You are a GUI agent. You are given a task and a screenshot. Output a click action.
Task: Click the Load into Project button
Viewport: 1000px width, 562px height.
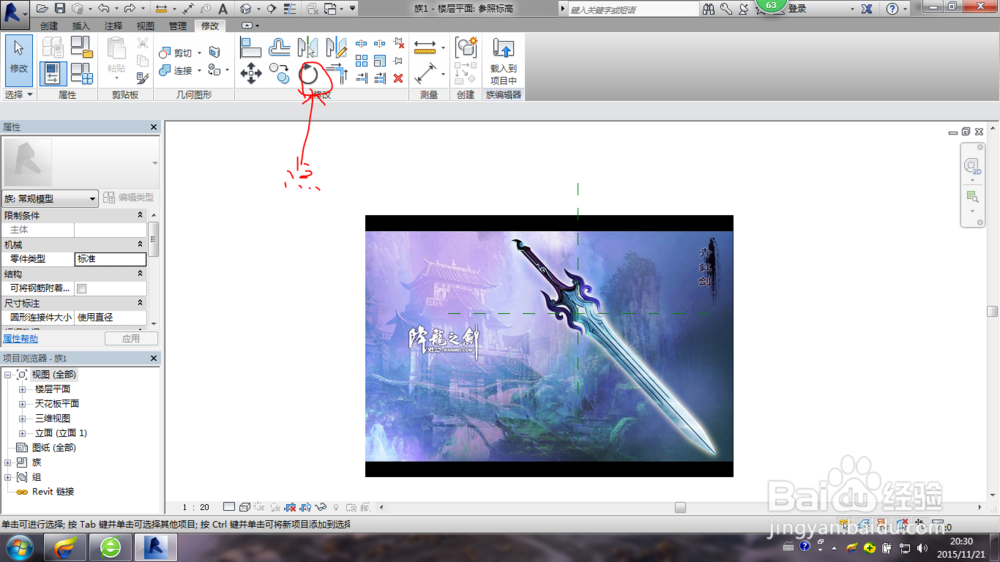[503, 61]
